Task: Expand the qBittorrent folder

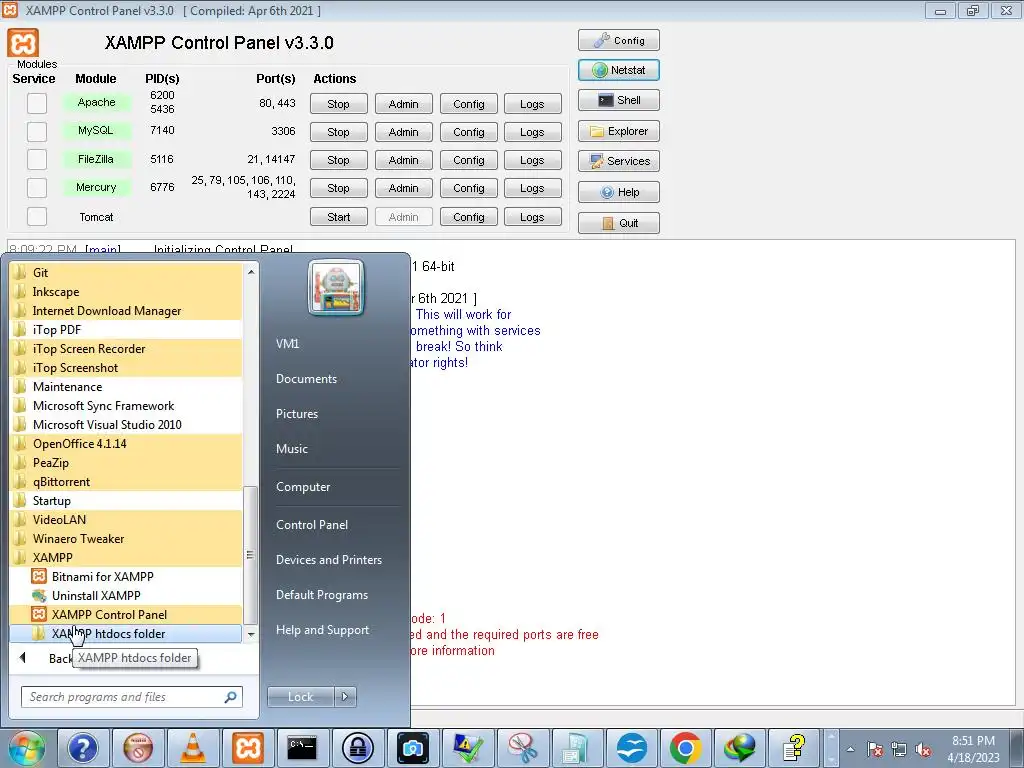Action: pos(126,482)
